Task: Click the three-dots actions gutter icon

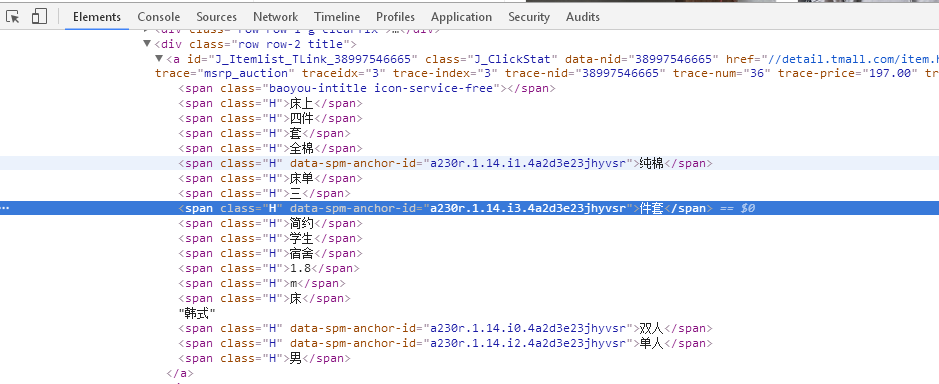Action: click(x=5, y=208)
